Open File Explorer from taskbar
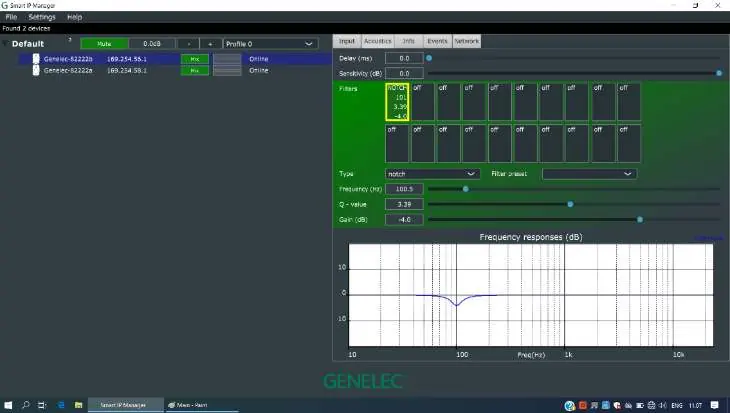730x413 pixels. [78, 405]
